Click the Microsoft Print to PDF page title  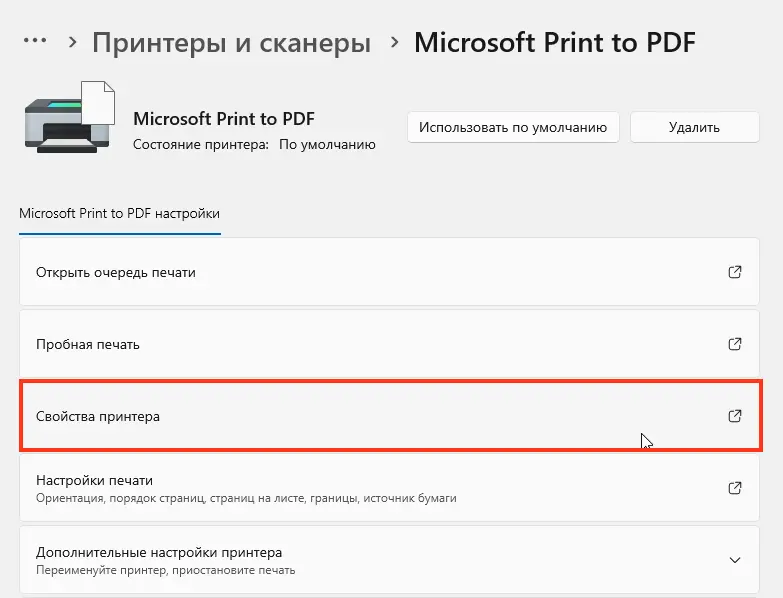[x=555, y=43]
